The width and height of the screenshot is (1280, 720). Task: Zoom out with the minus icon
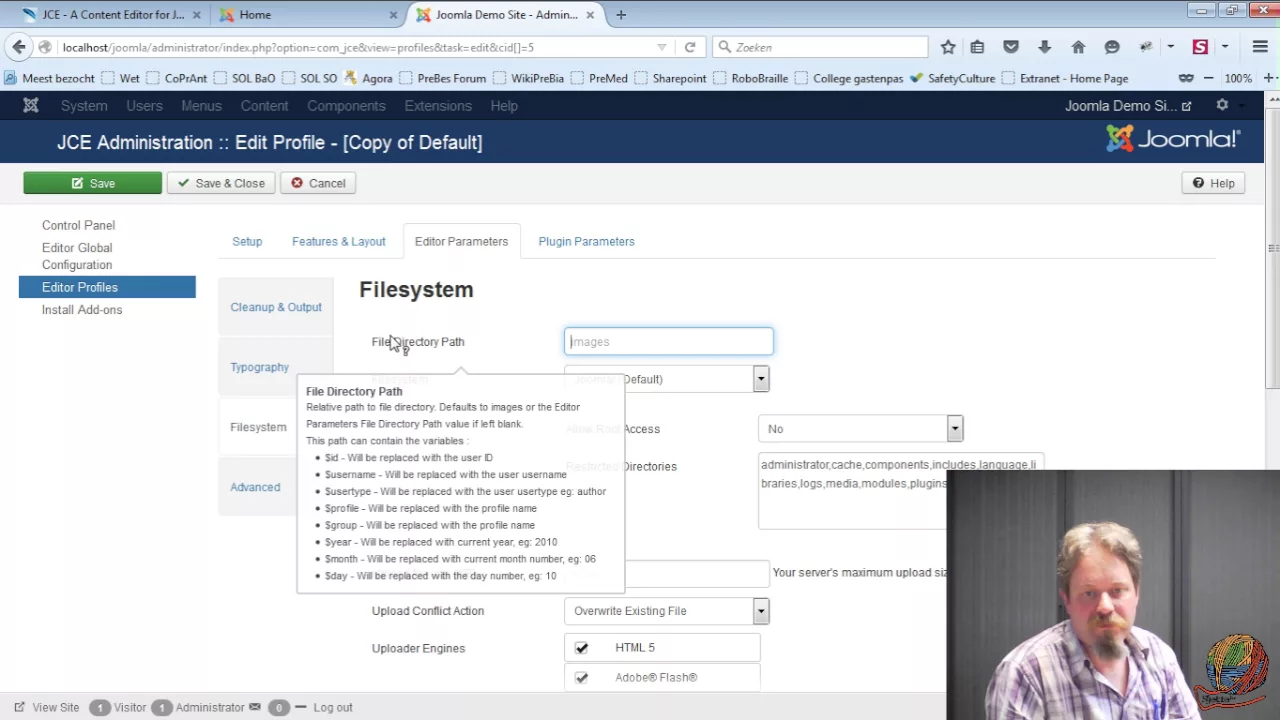tap(1209, 78)
